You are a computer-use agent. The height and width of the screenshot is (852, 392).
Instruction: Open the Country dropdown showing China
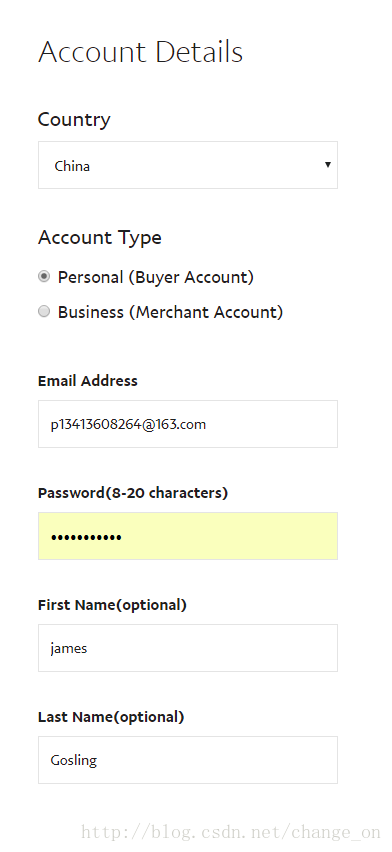pyautogui.click(x=188, y=165)
